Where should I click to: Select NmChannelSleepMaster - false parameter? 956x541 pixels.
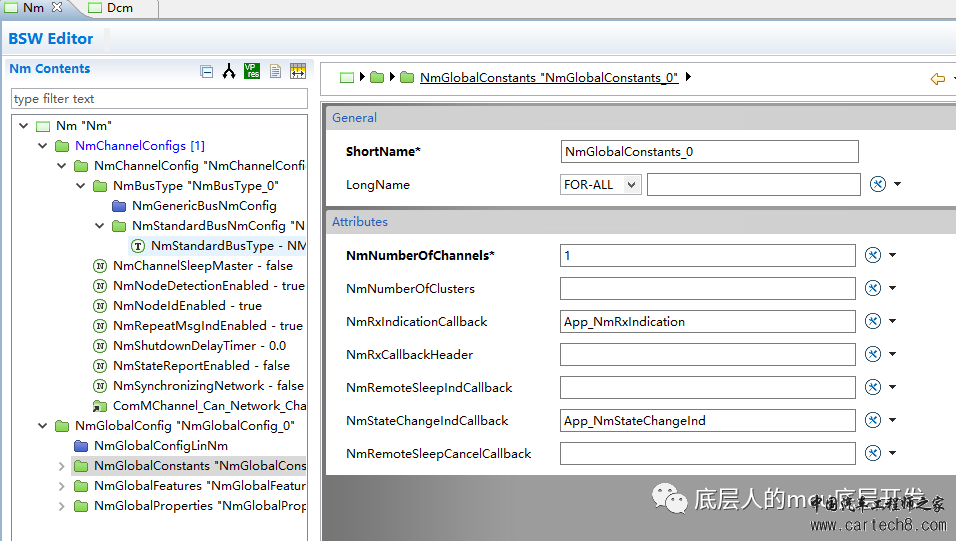coord(202,266)
